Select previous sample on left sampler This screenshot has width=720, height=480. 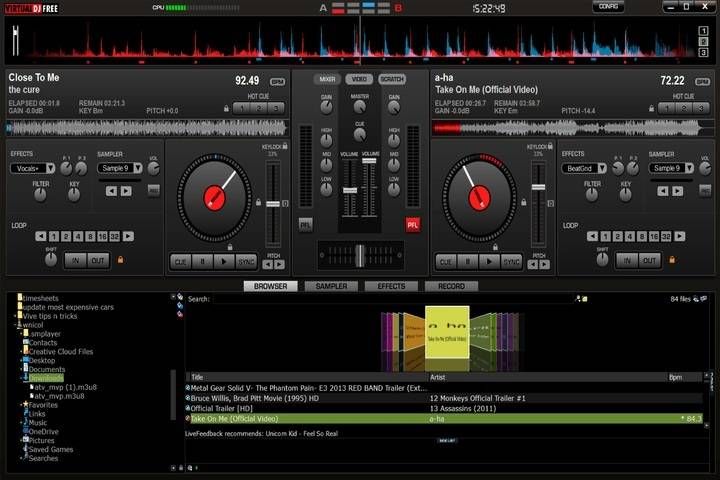coord(111,191)
